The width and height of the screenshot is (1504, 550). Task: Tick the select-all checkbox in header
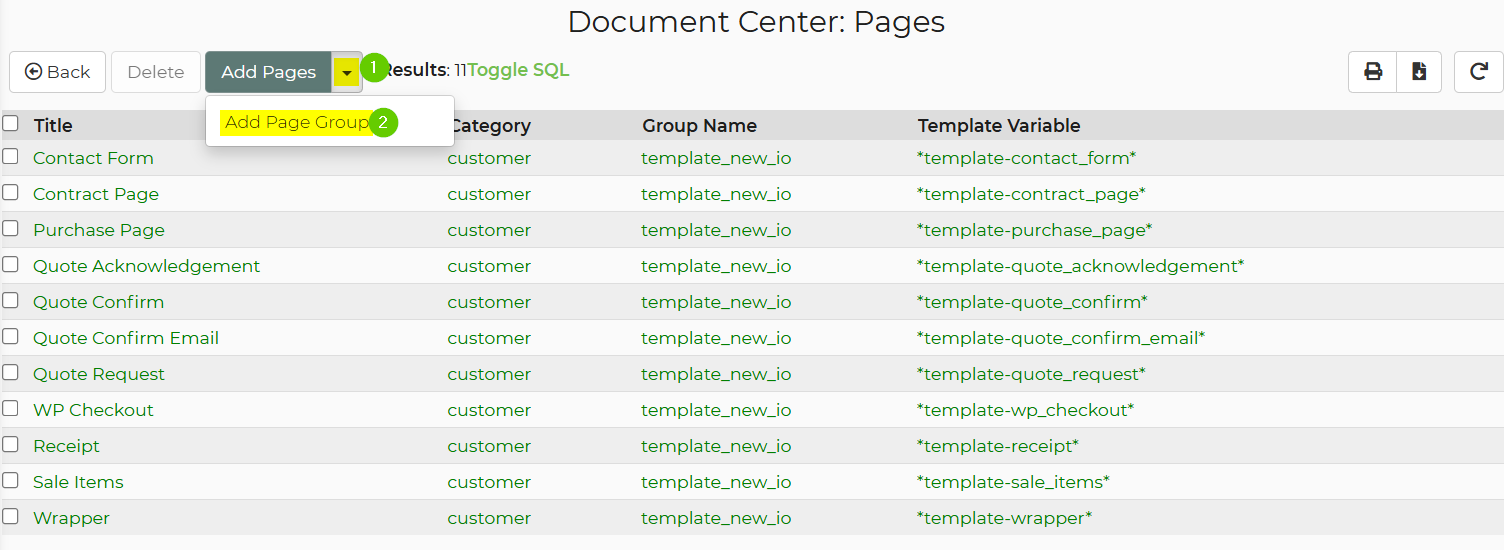tap(10, 123)
